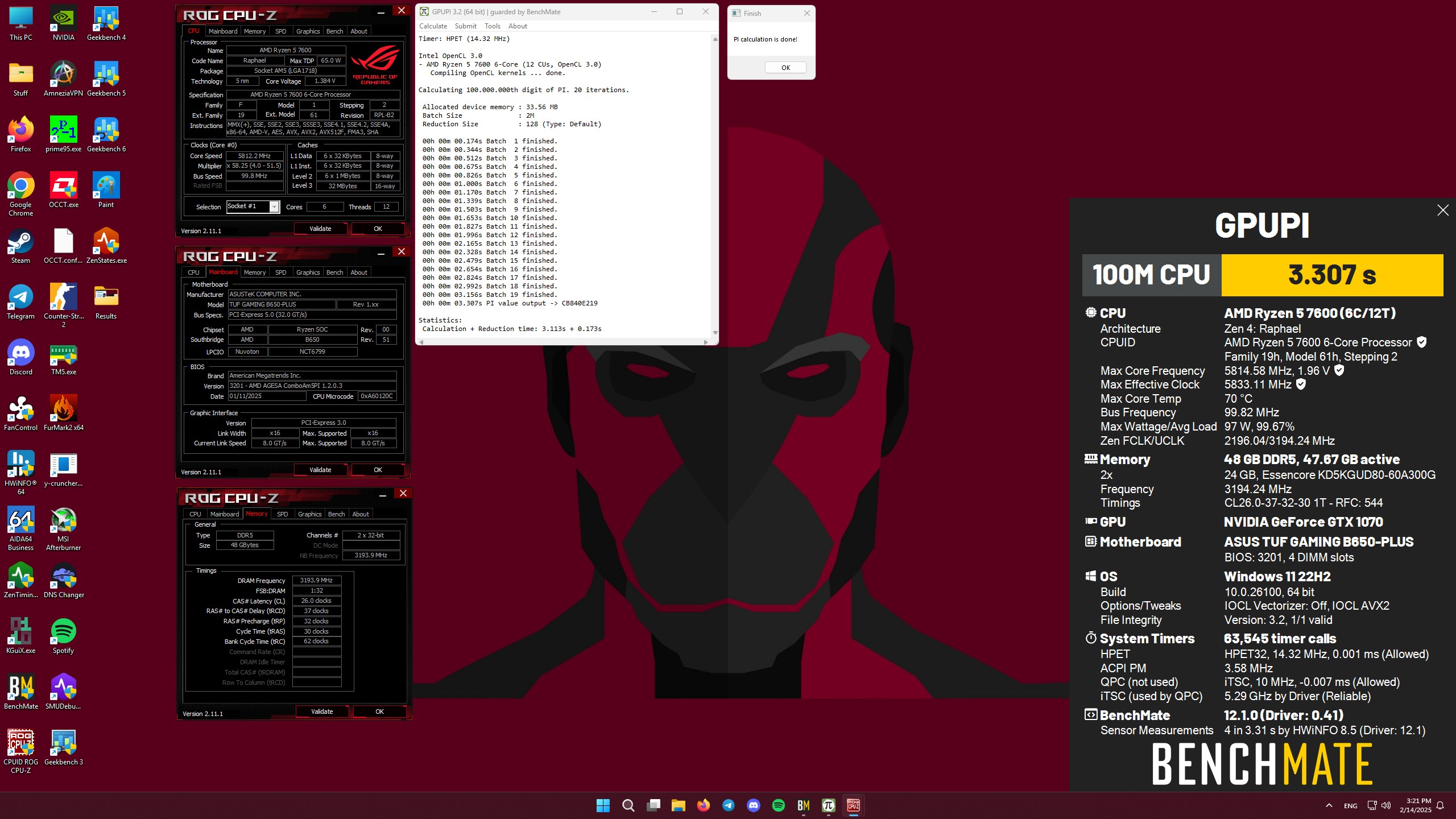Click GPUPI vertical scrollbar down arrow
Image resolution: width=1456 pixels, height=819 pixels.
click(x=715, y=333)
